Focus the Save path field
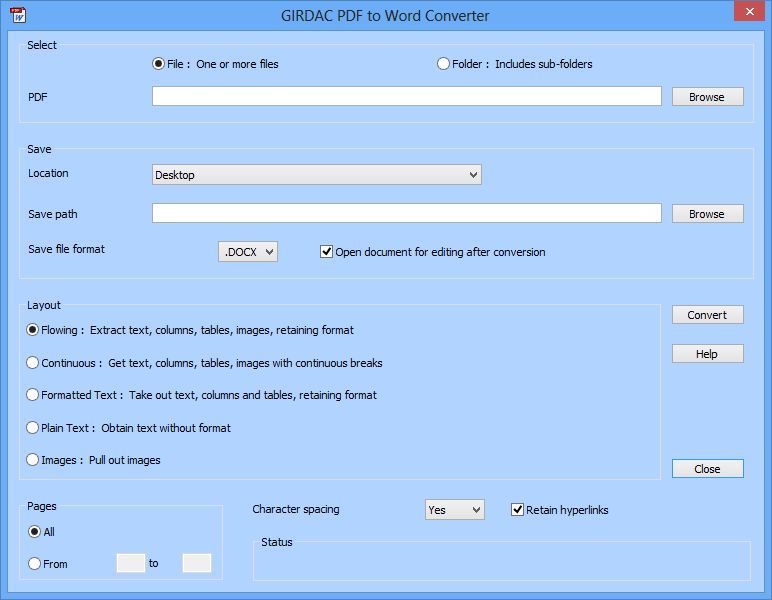The height and width of the screenshot is (600, 772). (x=407, y=213)
